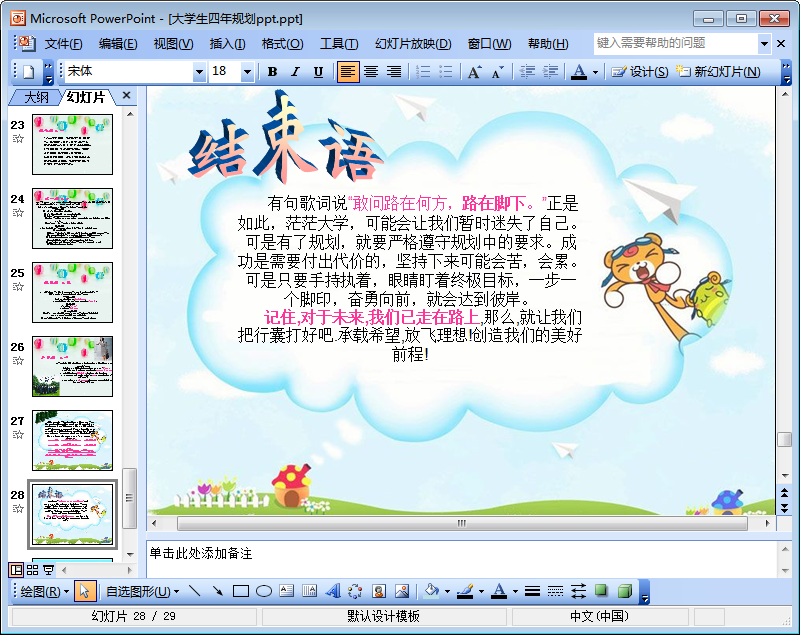800x635 pixels.
Task: Open the 视图(V) menu
Action: click(173, 44)
